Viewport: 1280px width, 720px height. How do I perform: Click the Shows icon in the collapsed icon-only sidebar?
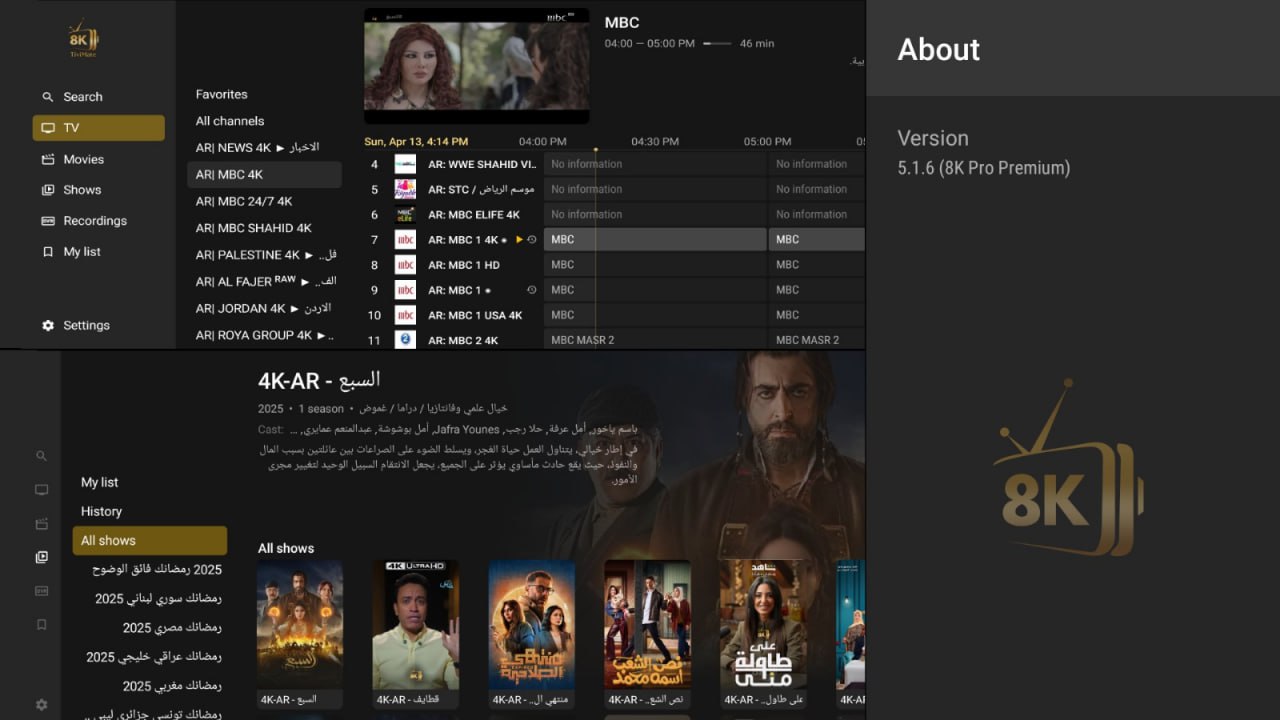pyautogui.click(x=41, y=557)
